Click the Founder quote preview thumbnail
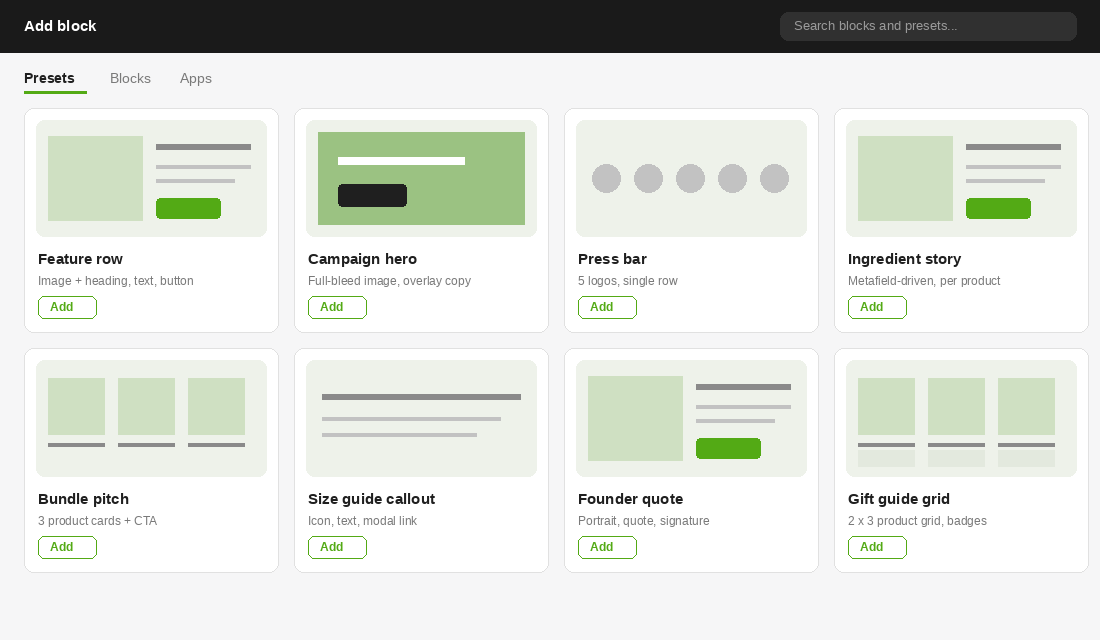Screen dimensions: 1100x640 pos(692,418)
